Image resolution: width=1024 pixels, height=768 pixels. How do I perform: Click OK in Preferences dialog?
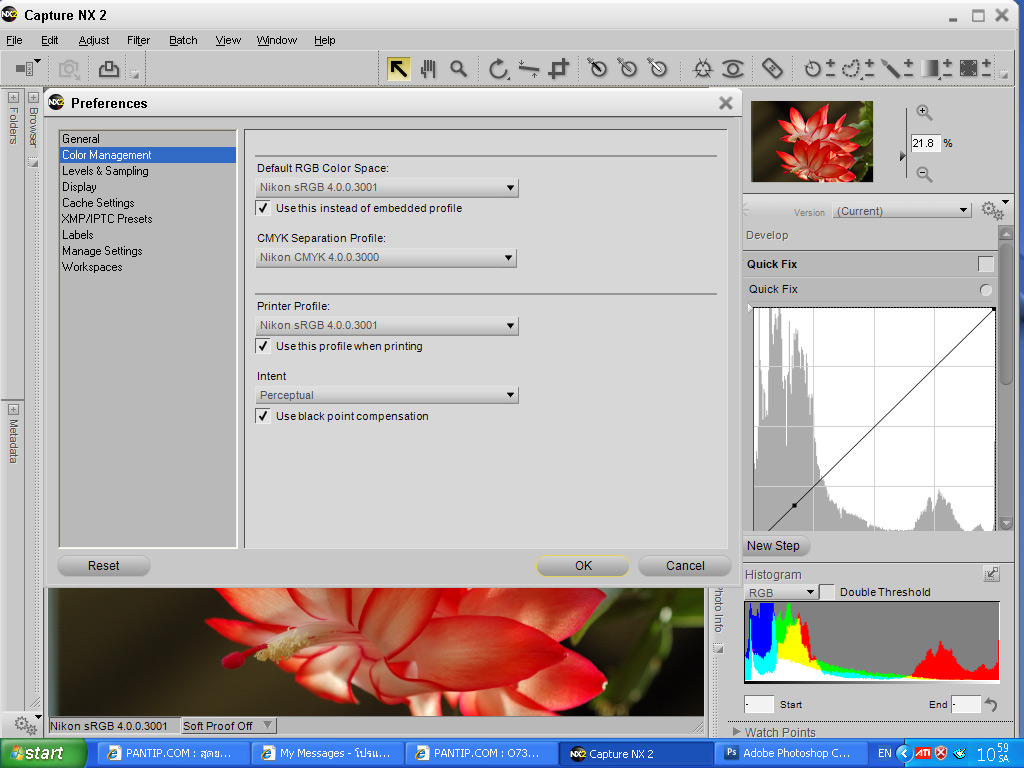pyautogui.click(x=583, y=566)
